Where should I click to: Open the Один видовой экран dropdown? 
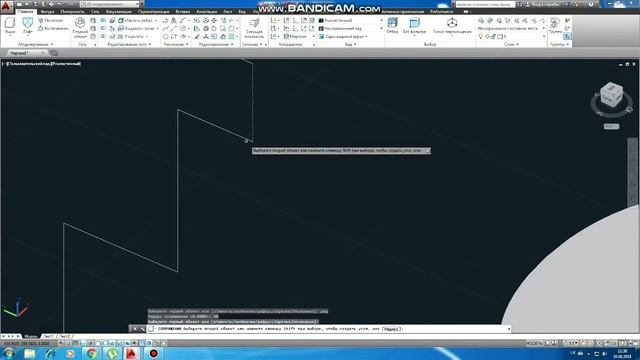[x=344, y=37]
